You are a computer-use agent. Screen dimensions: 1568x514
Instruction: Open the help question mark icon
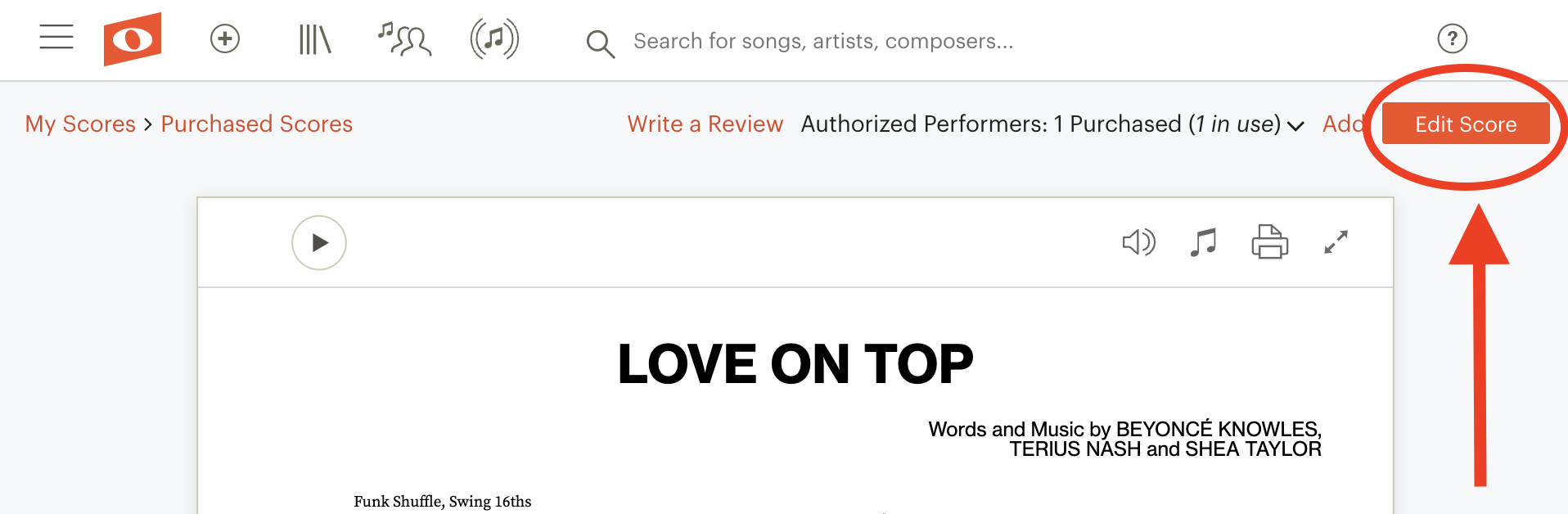(1453, 38)
